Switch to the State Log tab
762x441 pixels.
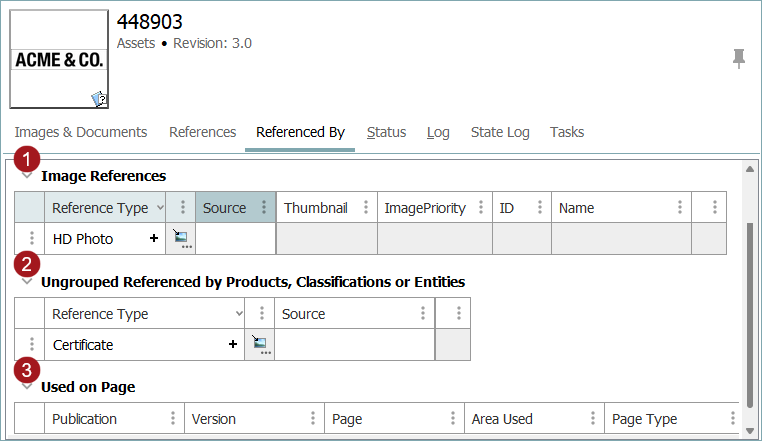500,132
